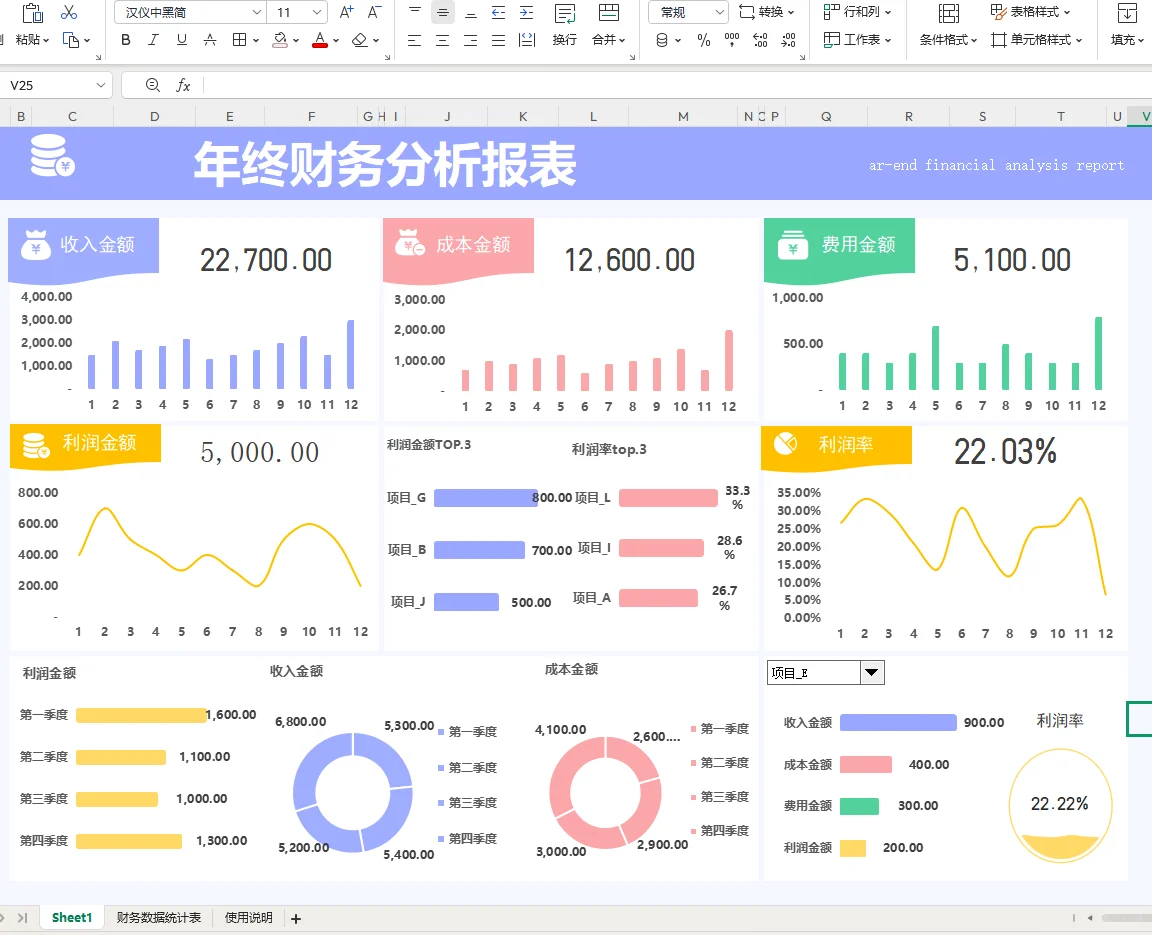Click the 22,700.00 income total value

(266, 260)
